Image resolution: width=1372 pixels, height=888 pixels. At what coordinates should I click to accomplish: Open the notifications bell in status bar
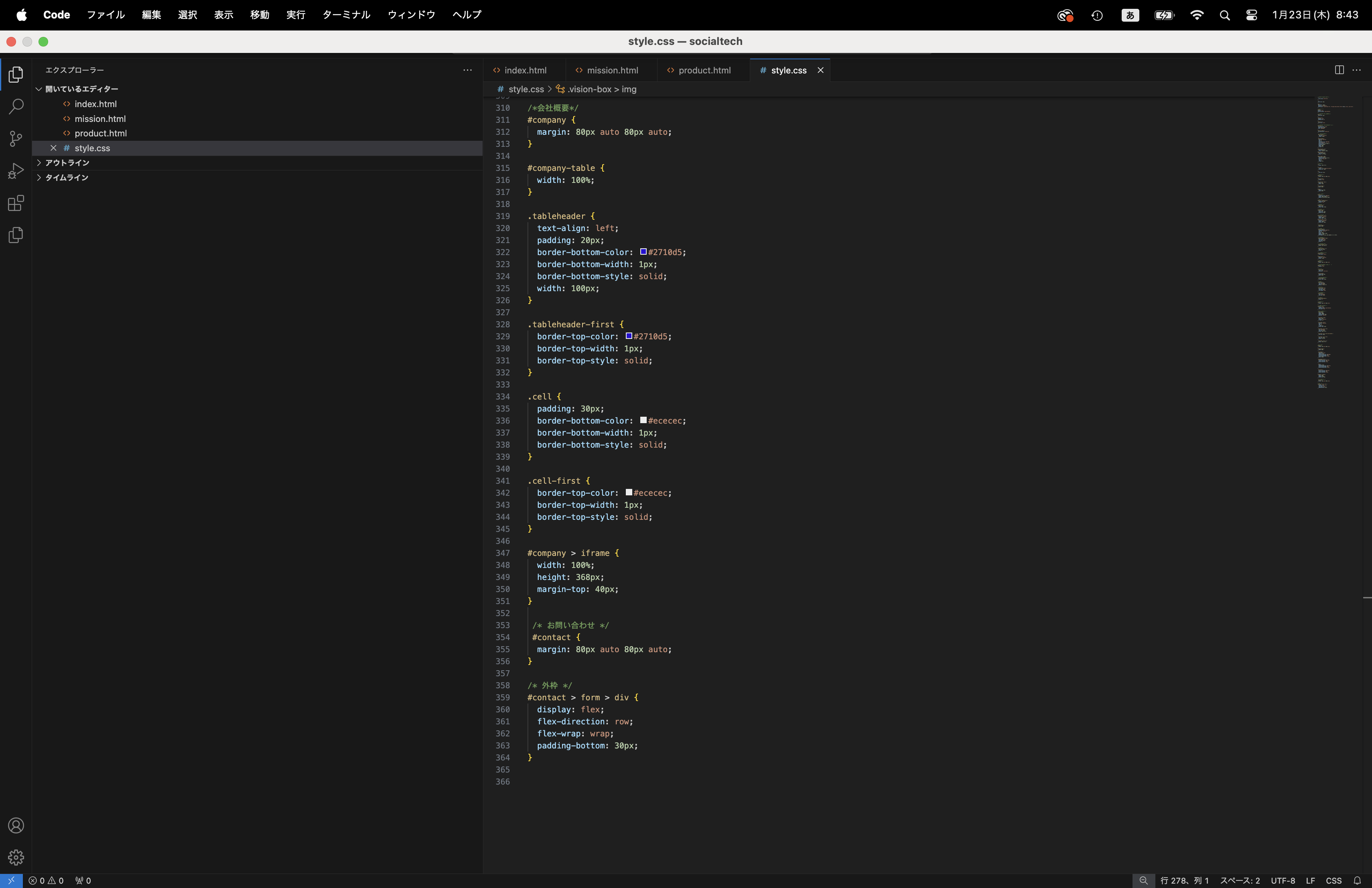click(x=1357, y=880)
